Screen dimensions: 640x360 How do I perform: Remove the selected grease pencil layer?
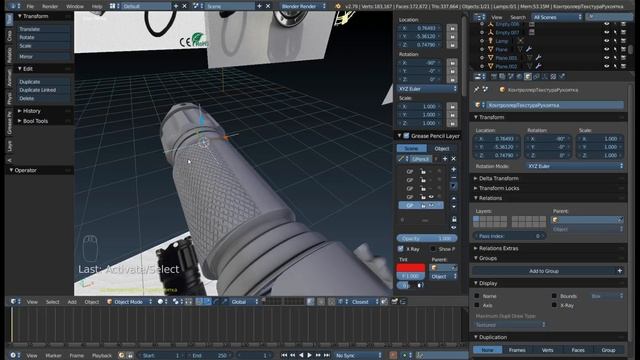(x=453, y=178)
